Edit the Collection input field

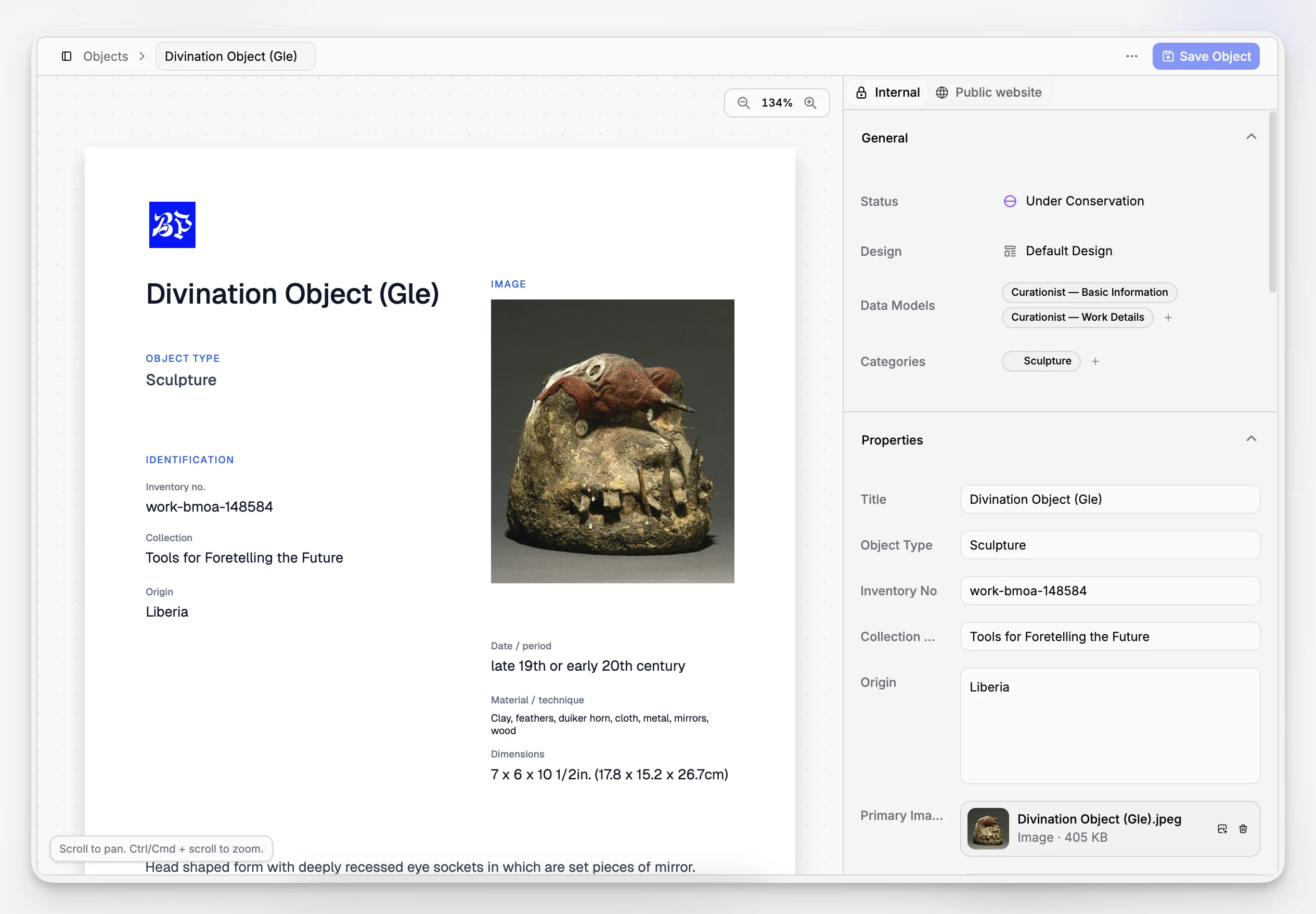(1109, 637)
